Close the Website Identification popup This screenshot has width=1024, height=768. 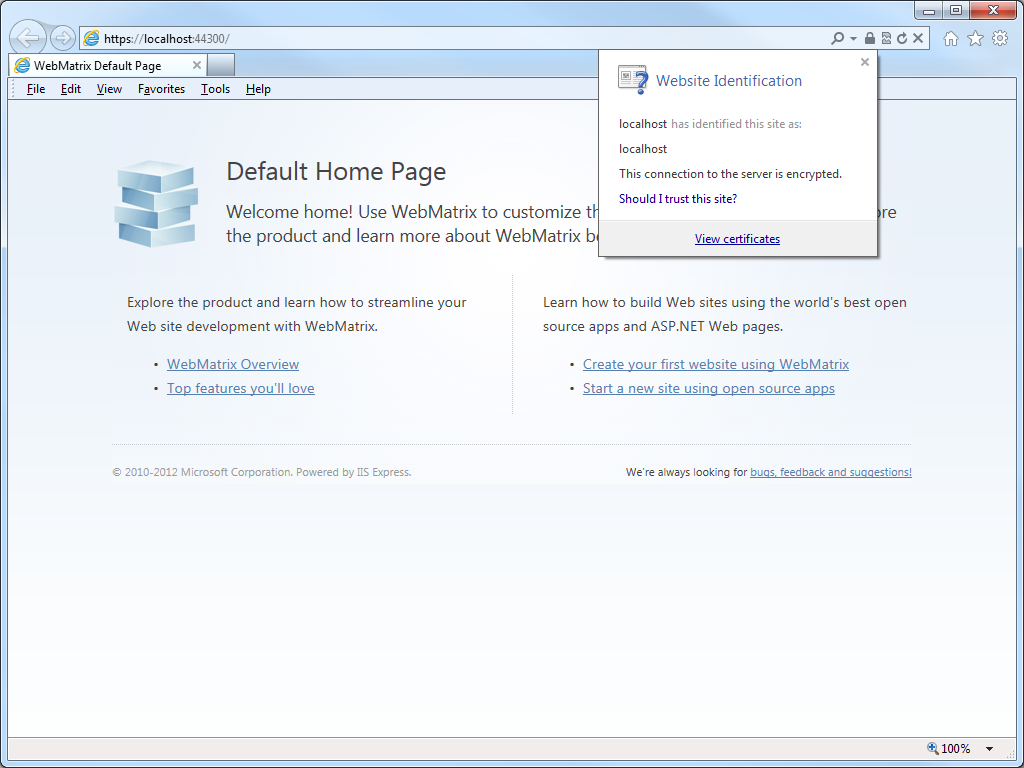pyautogui.click(x=865, y=62)
